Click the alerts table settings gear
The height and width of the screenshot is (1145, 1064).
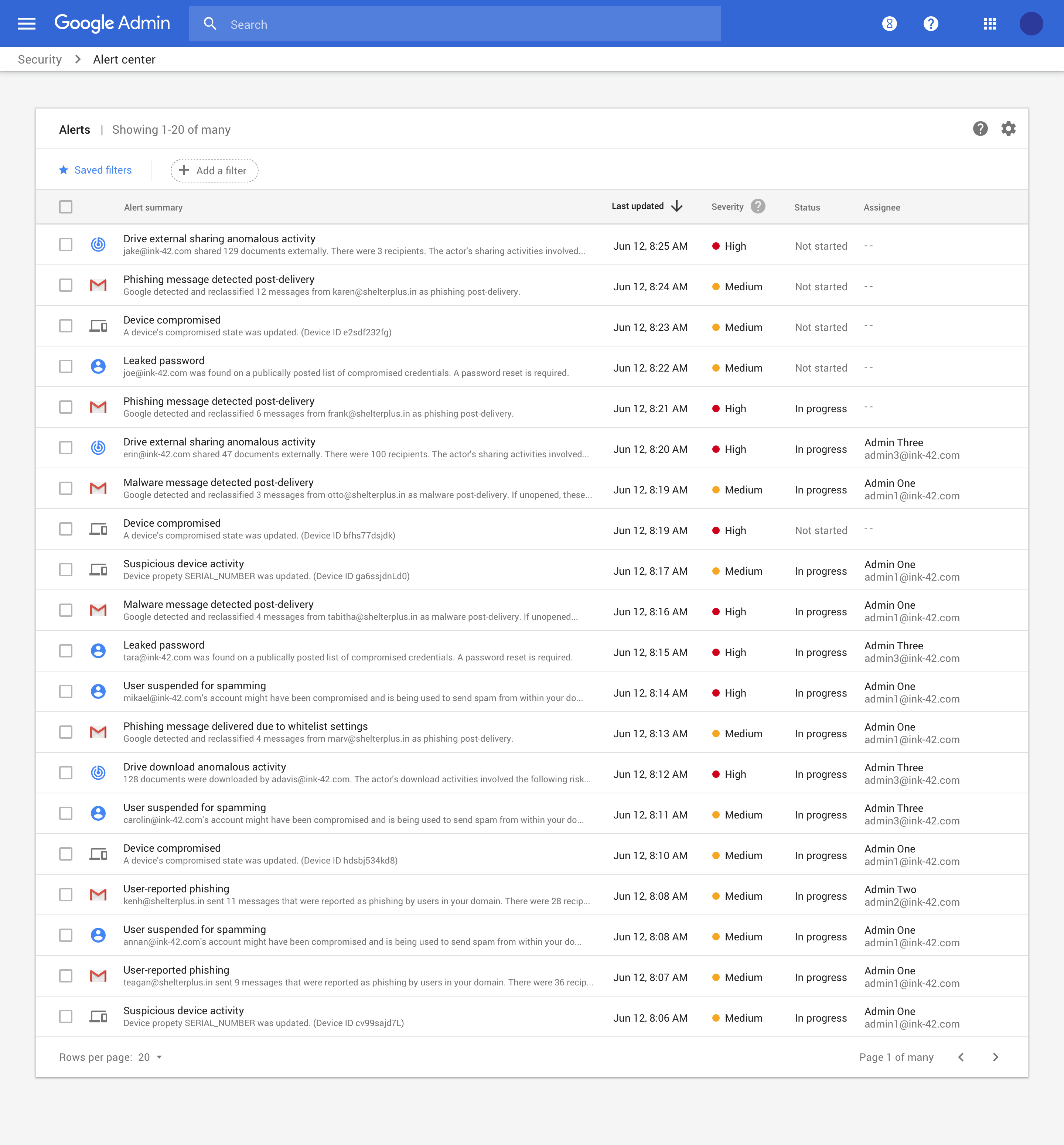(1008, 129)
